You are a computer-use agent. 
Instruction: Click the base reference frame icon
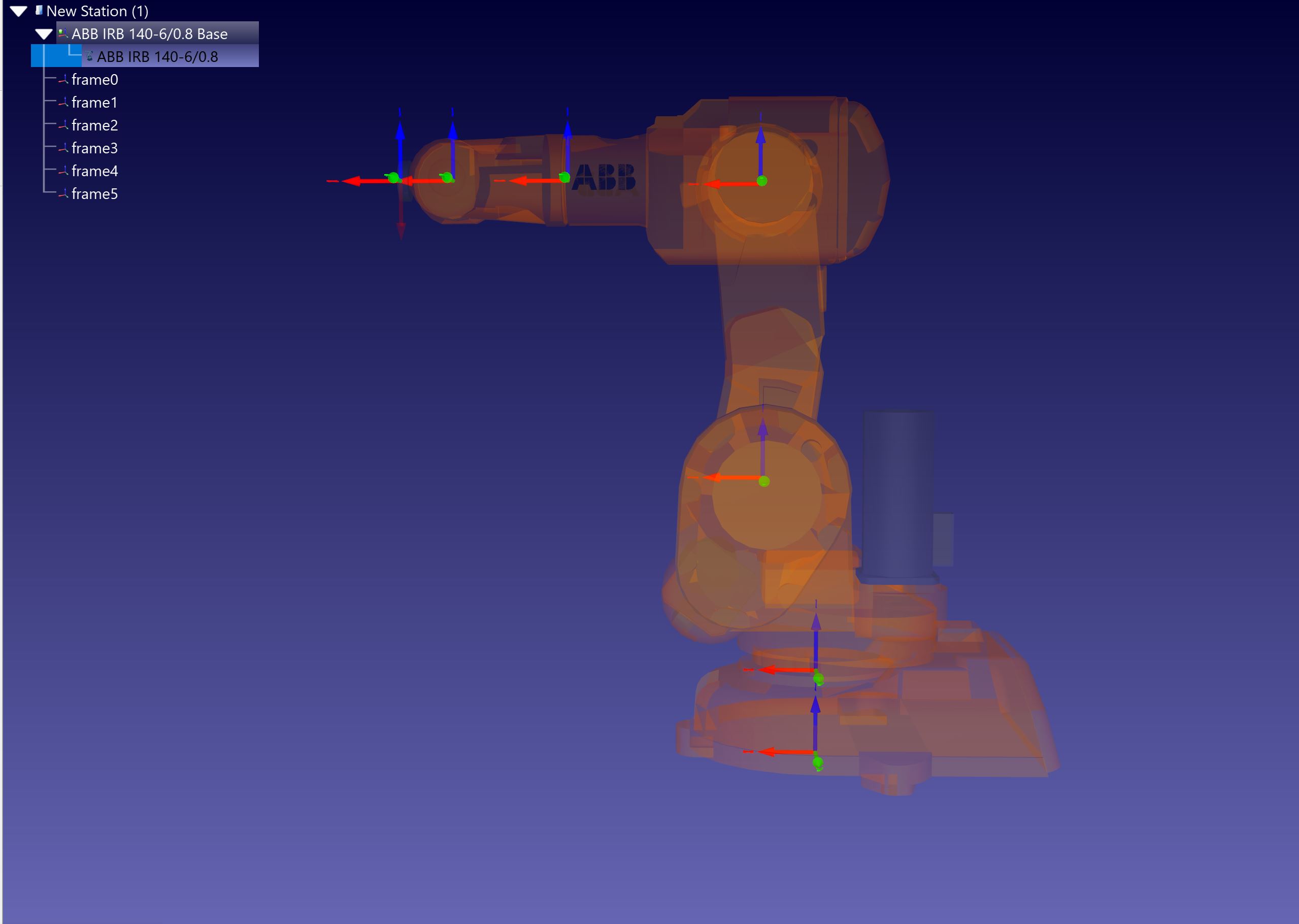[x=63, y=34]
